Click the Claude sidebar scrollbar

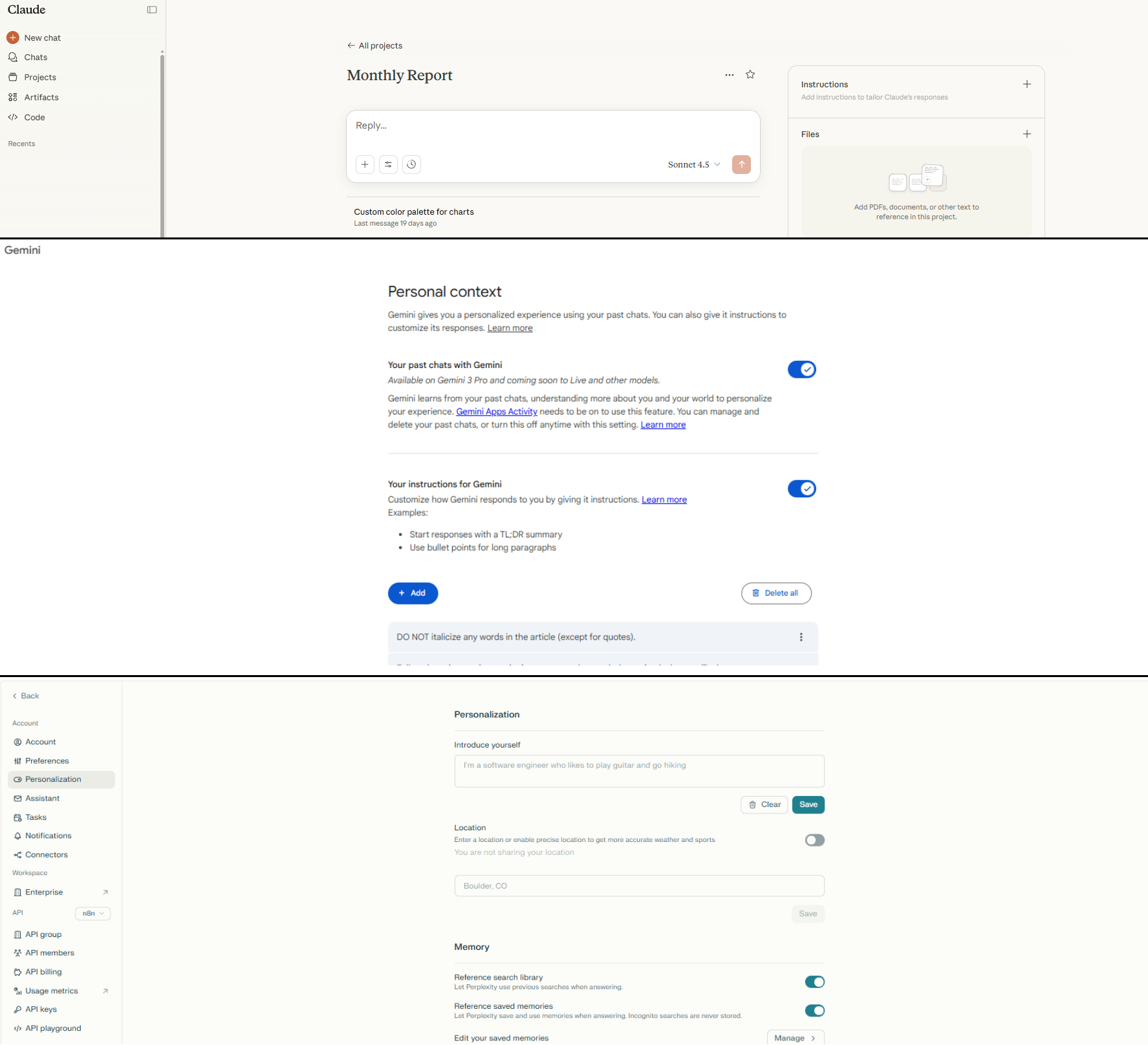[162, 145]
